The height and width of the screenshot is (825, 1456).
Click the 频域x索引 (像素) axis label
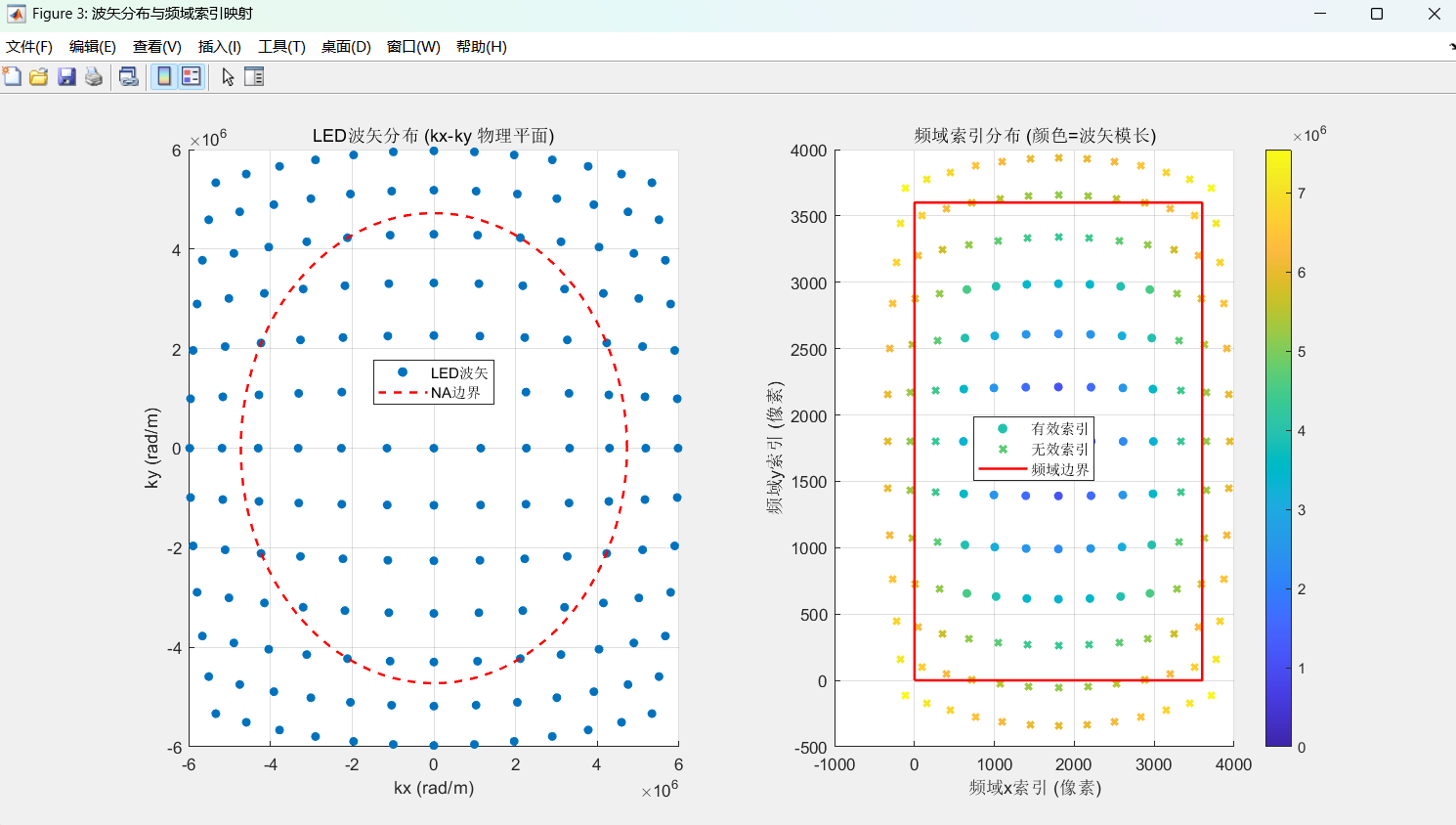click(x=1035, y=787)
